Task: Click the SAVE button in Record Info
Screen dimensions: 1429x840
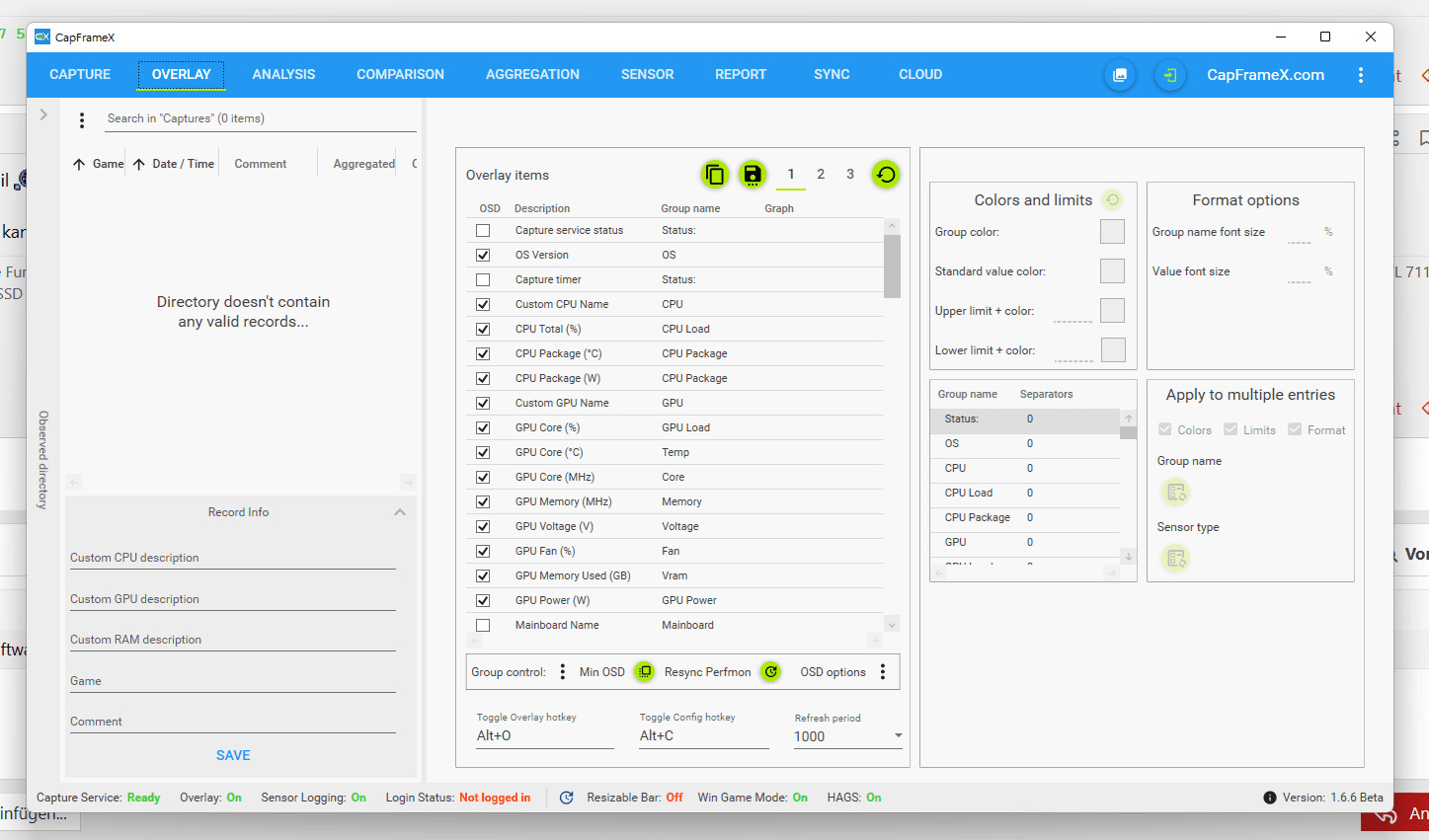Action: point(233,755)
